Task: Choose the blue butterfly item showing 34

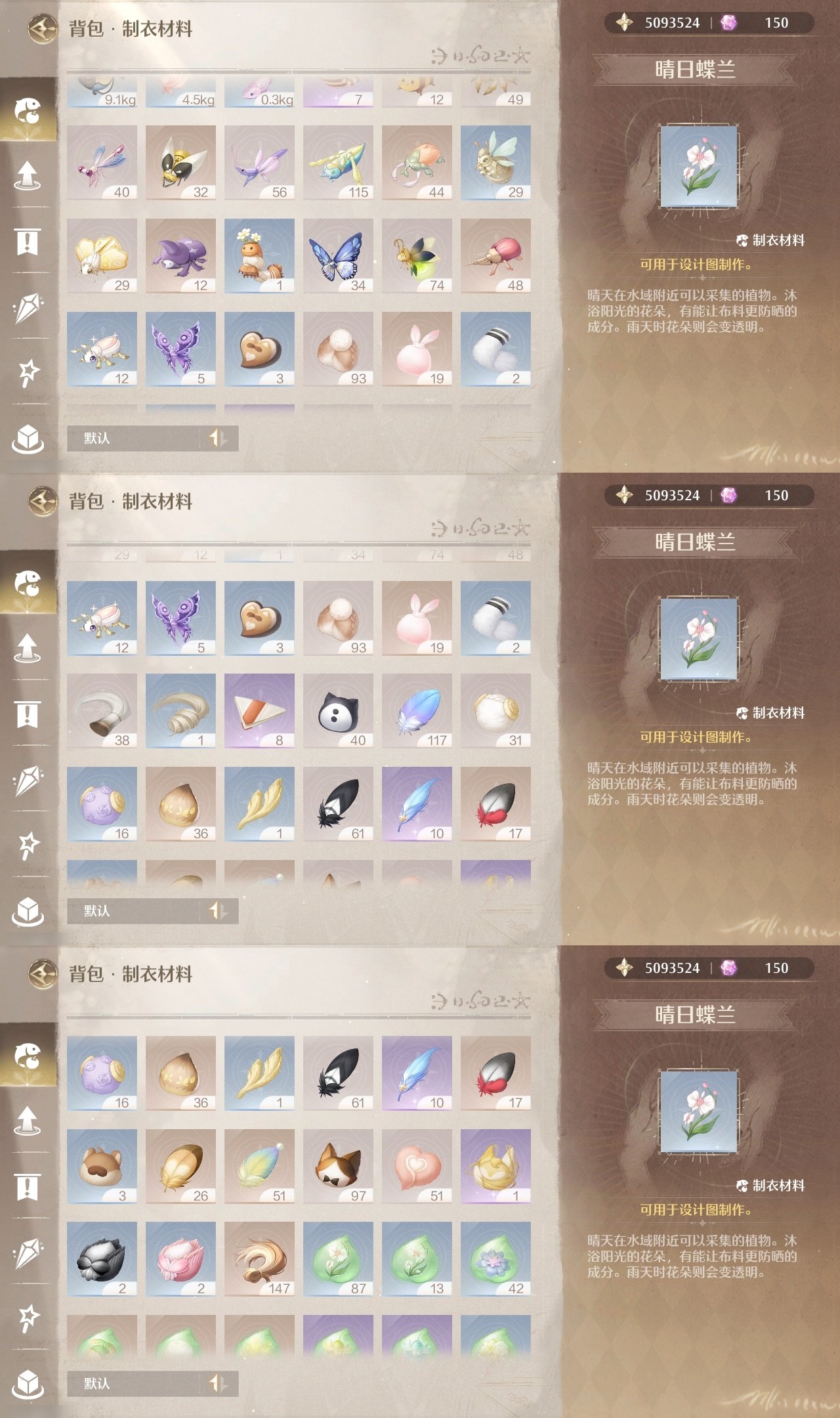Action: 338,256
